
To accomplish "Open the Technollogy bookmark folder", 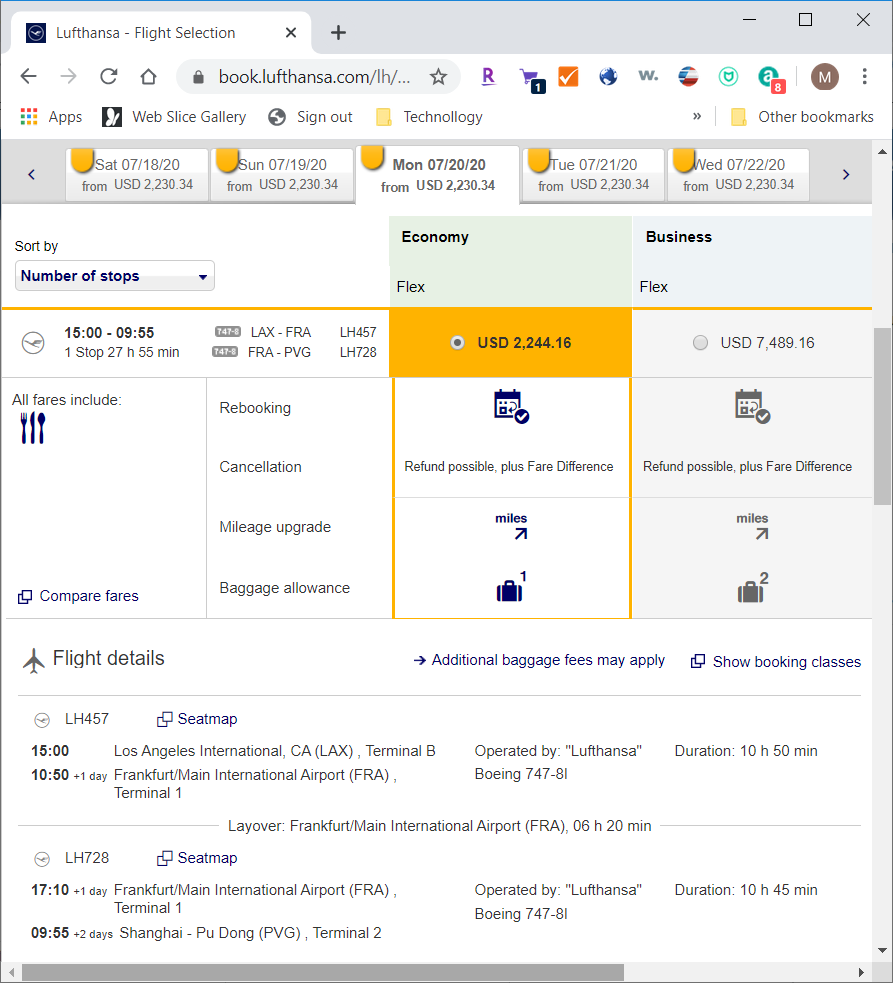I will (430, 117).
